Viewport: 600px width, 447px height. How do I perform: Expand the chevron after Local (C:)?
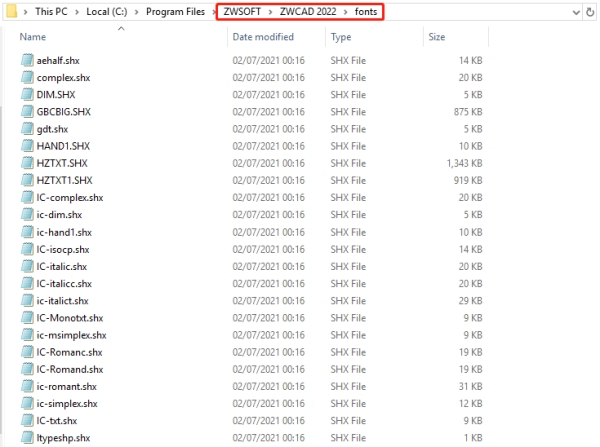[137, 12]
